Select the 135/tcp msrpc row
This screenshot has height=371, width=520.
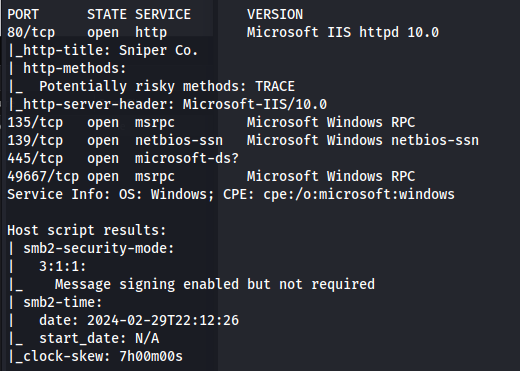pyautogui.click(x=211, y=122)
